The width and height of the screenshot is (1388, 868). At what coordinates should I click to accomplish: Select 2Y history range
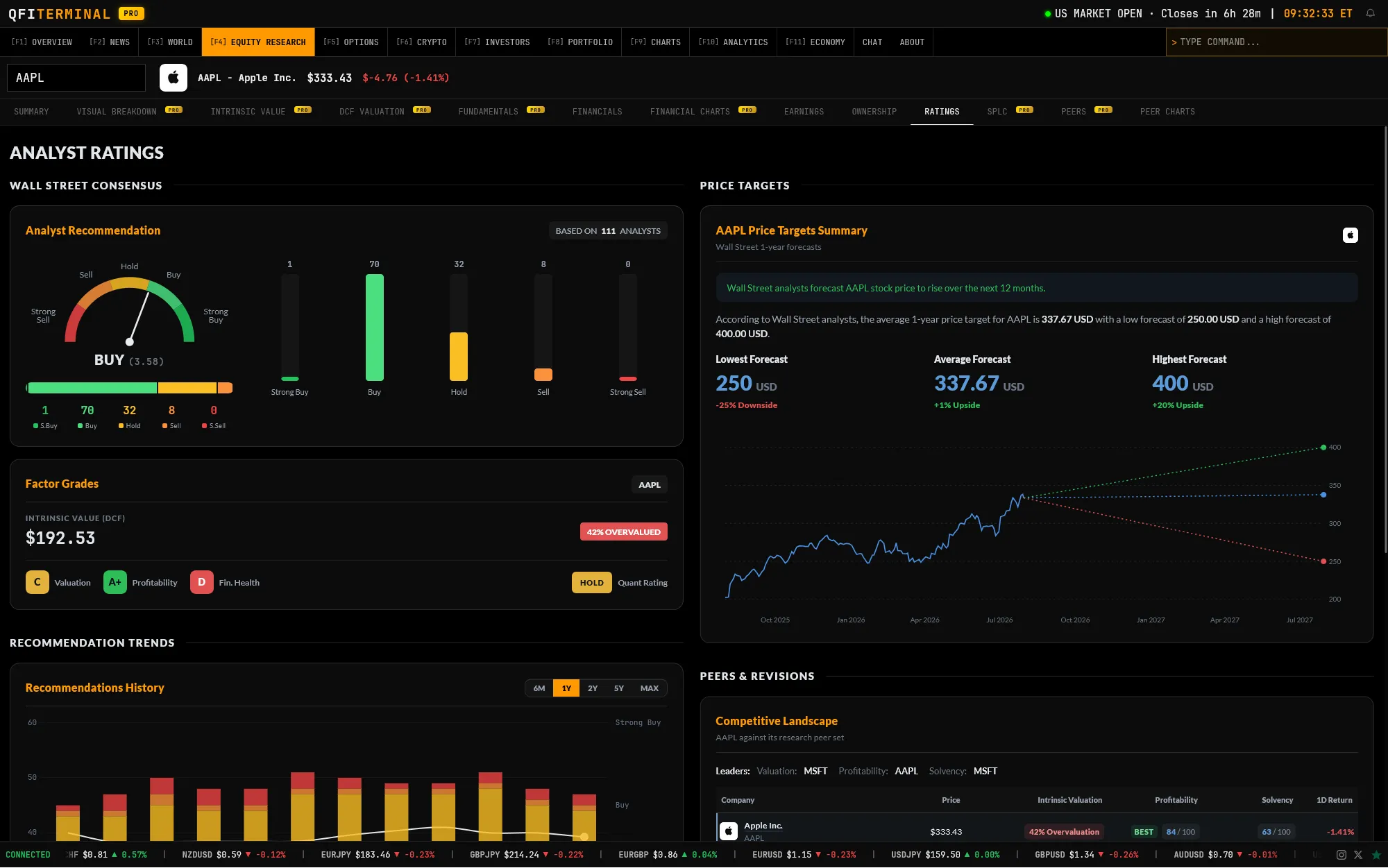tap(593, 688)
